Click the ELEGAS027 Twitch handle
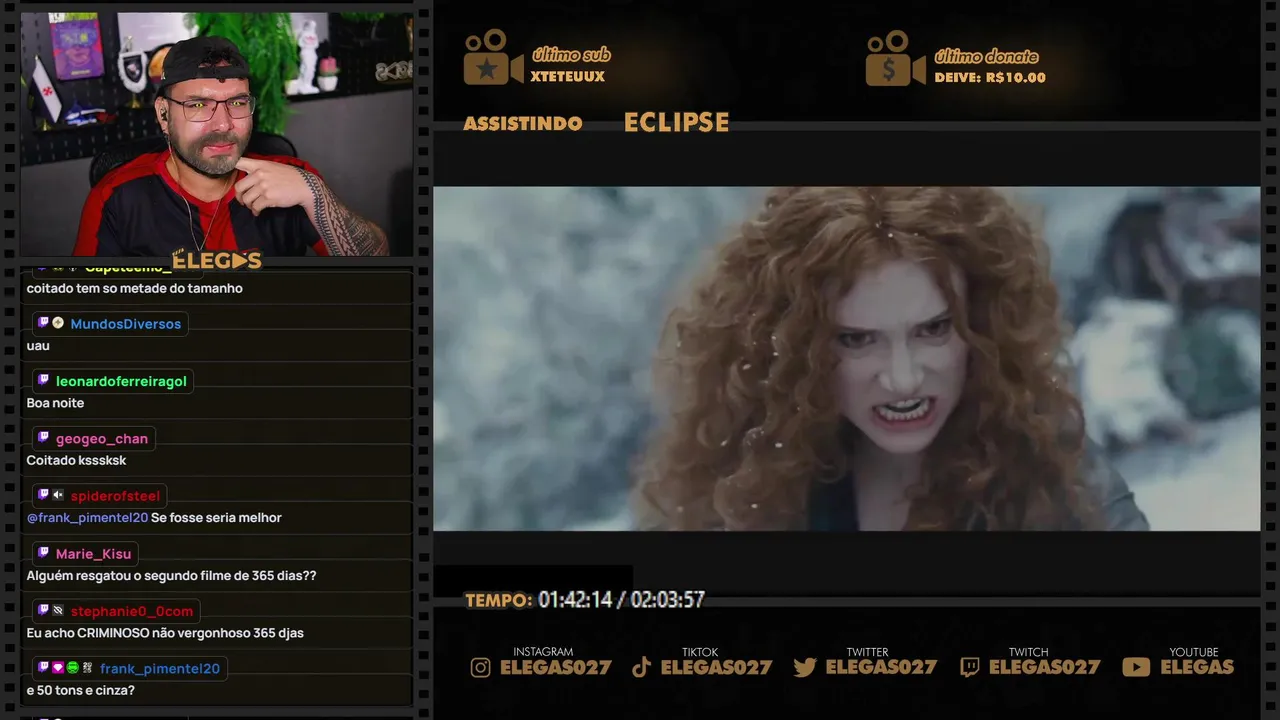1280x720 pixels. (1045, 667)
